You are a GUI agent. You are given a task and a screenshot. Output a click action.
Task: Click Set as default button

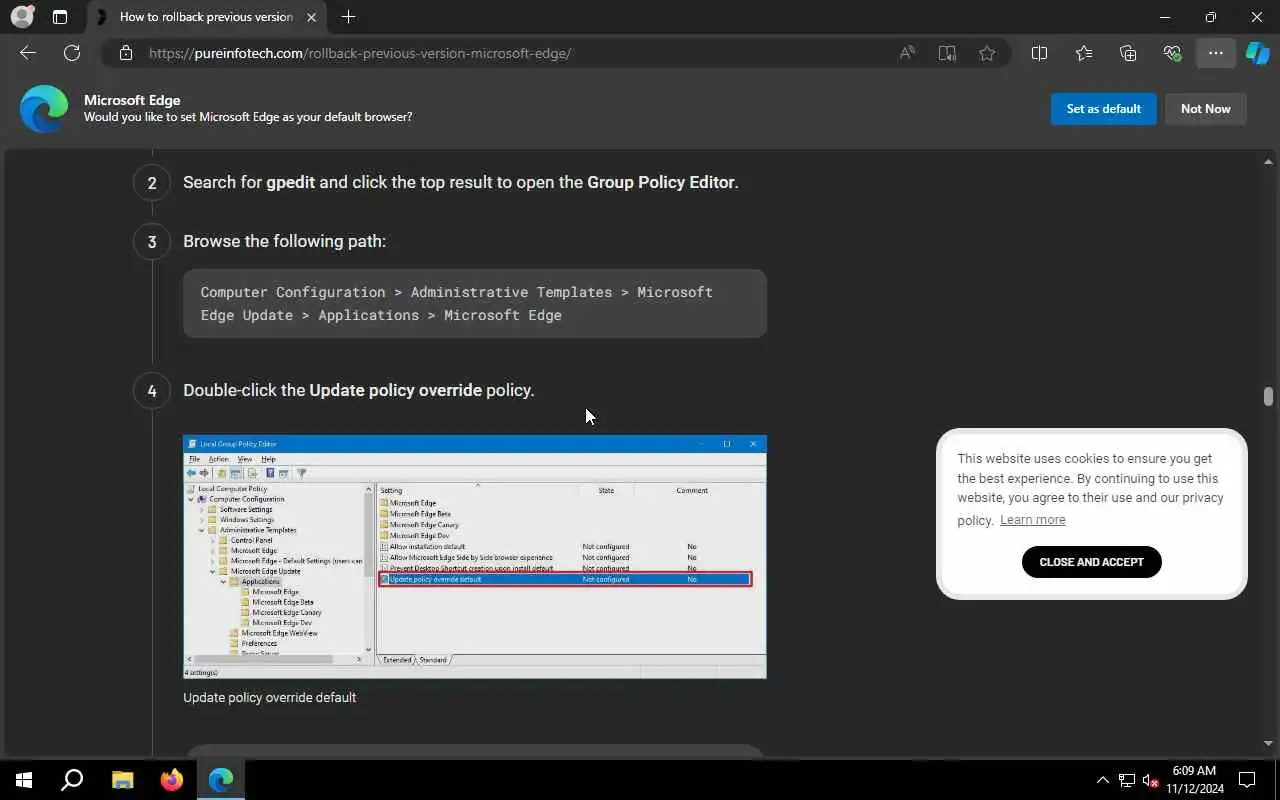[x=1104, y=109]
